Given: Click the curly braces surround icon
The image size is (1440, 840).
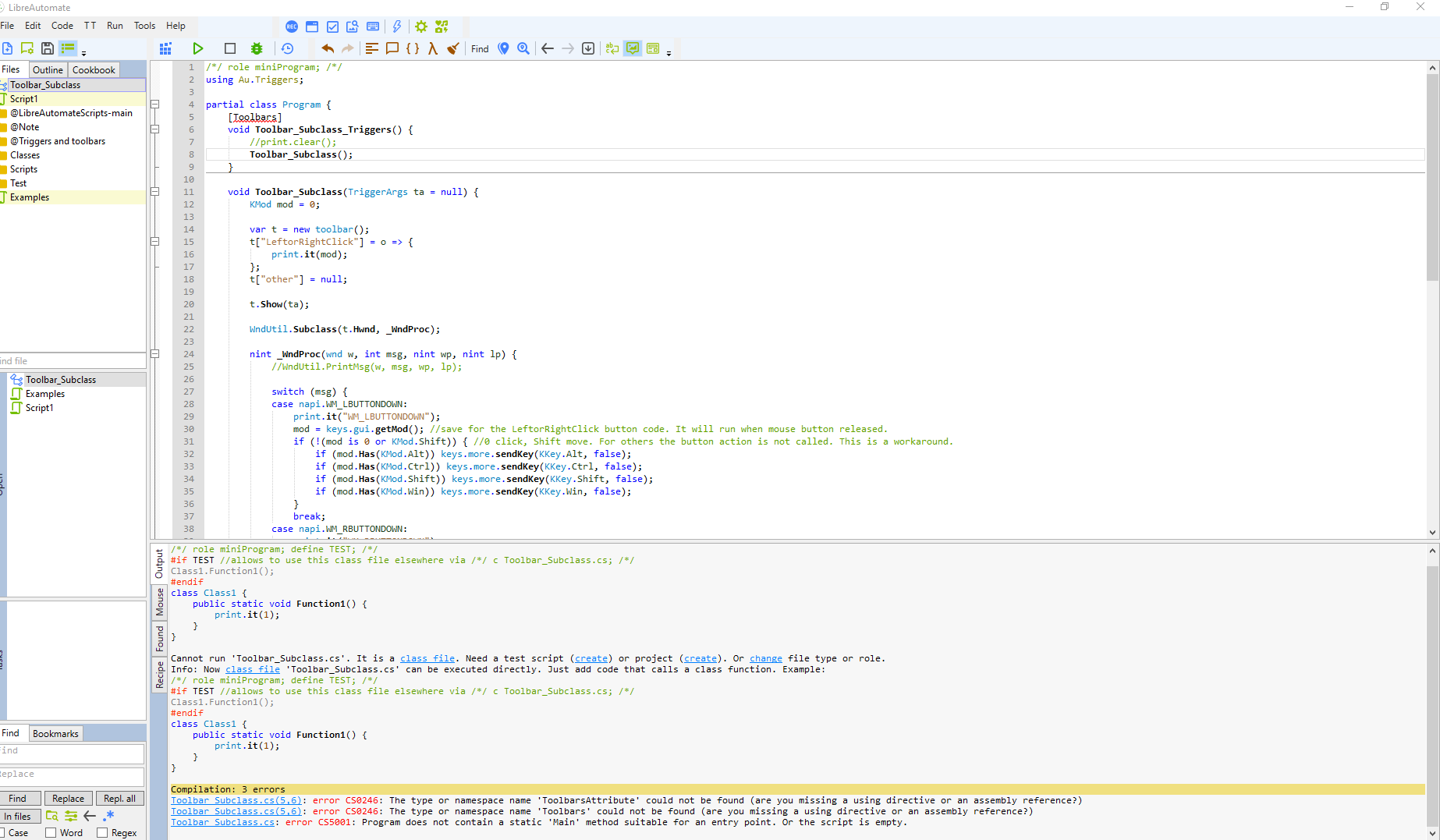Looking at the screenshot, I should [413, 48].
